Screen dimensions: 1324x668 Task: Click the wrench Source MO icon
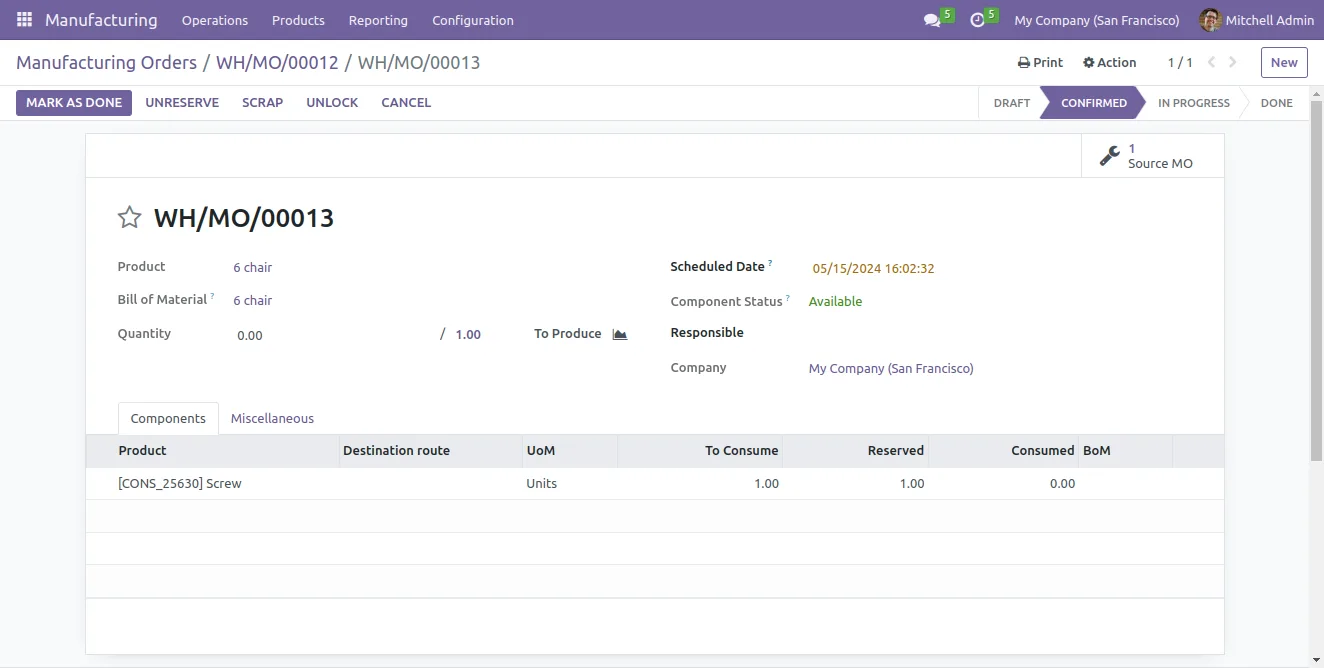(1109, 156)
